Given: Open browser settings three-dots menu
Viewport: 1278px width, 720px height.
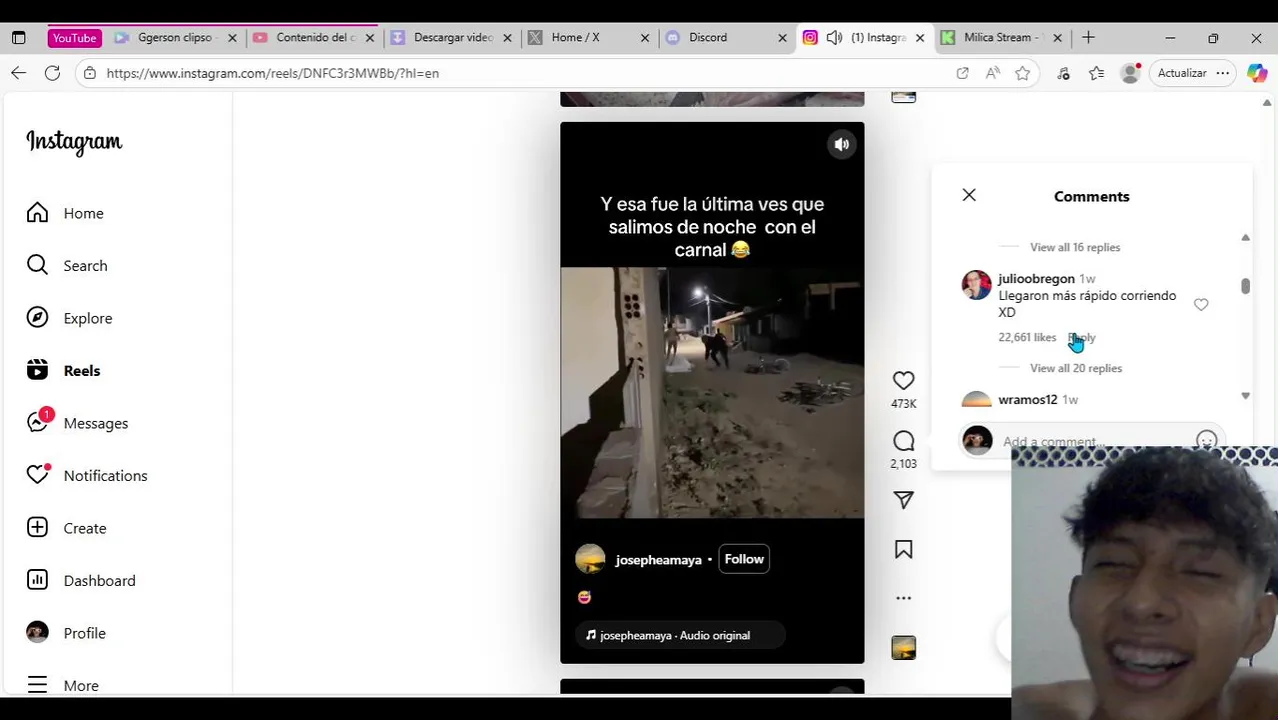Looking at the screenshot, I should click(x=1222, y=73).
